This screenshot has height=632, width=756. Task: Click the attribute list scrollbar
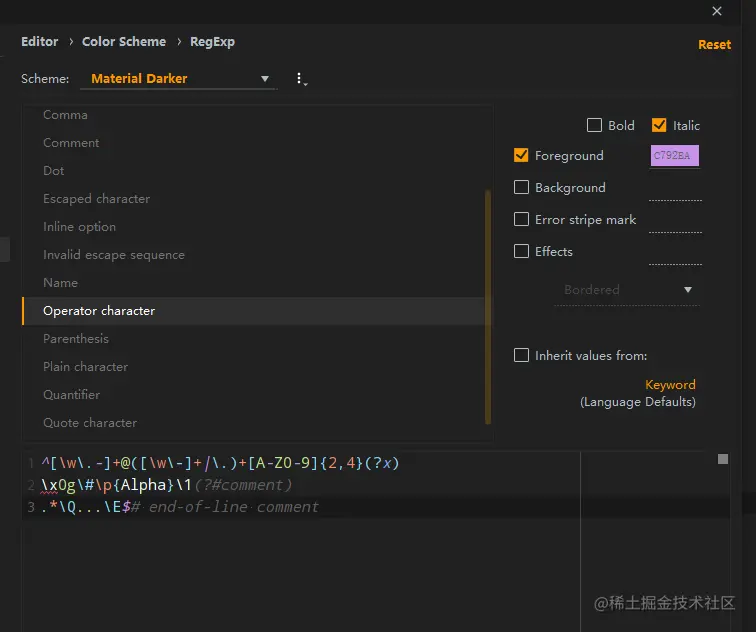click(488, 300)
